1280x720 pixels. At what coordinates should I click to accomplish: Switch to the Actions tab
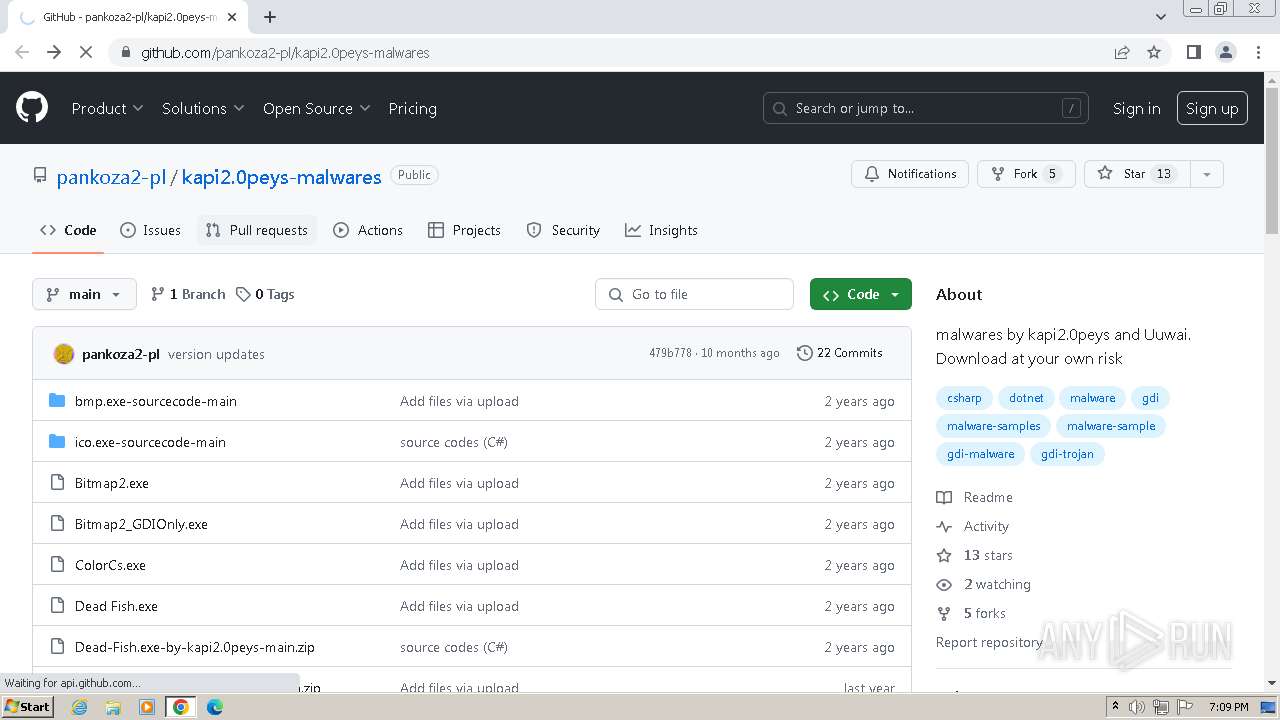pyautogui.click(x=368, y=230)
